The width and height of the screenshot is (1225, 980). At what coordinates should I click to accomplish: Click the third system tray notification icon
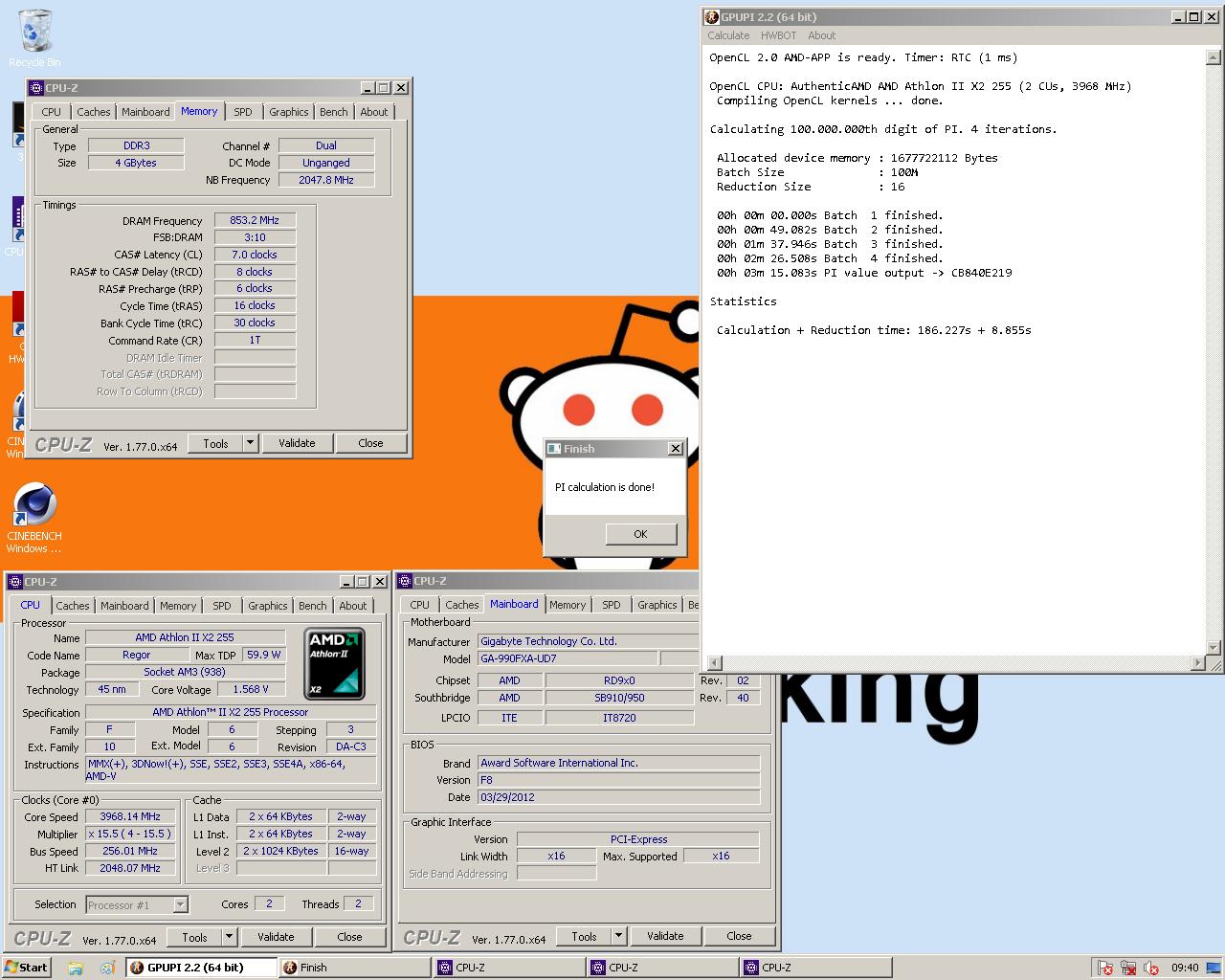click(1151, 968)
